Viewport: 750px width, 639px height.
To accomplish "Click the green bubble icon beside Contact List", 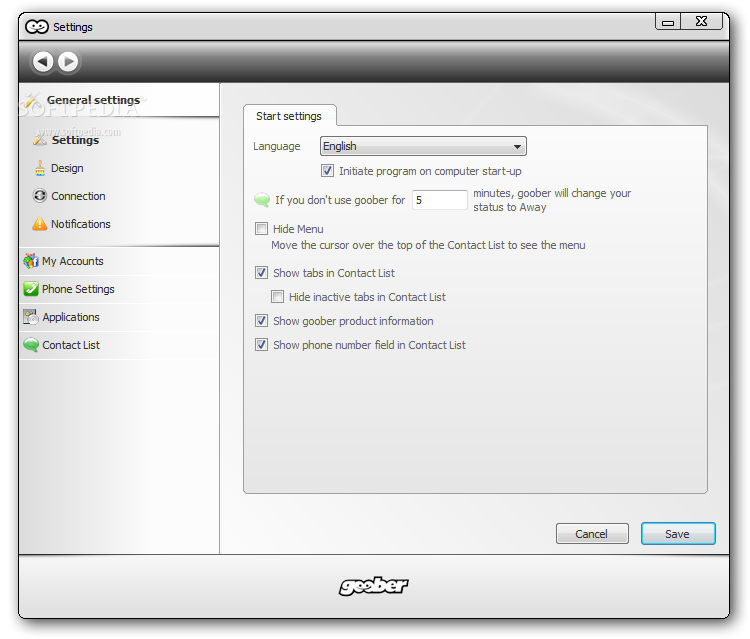I will tap(31, 345).
